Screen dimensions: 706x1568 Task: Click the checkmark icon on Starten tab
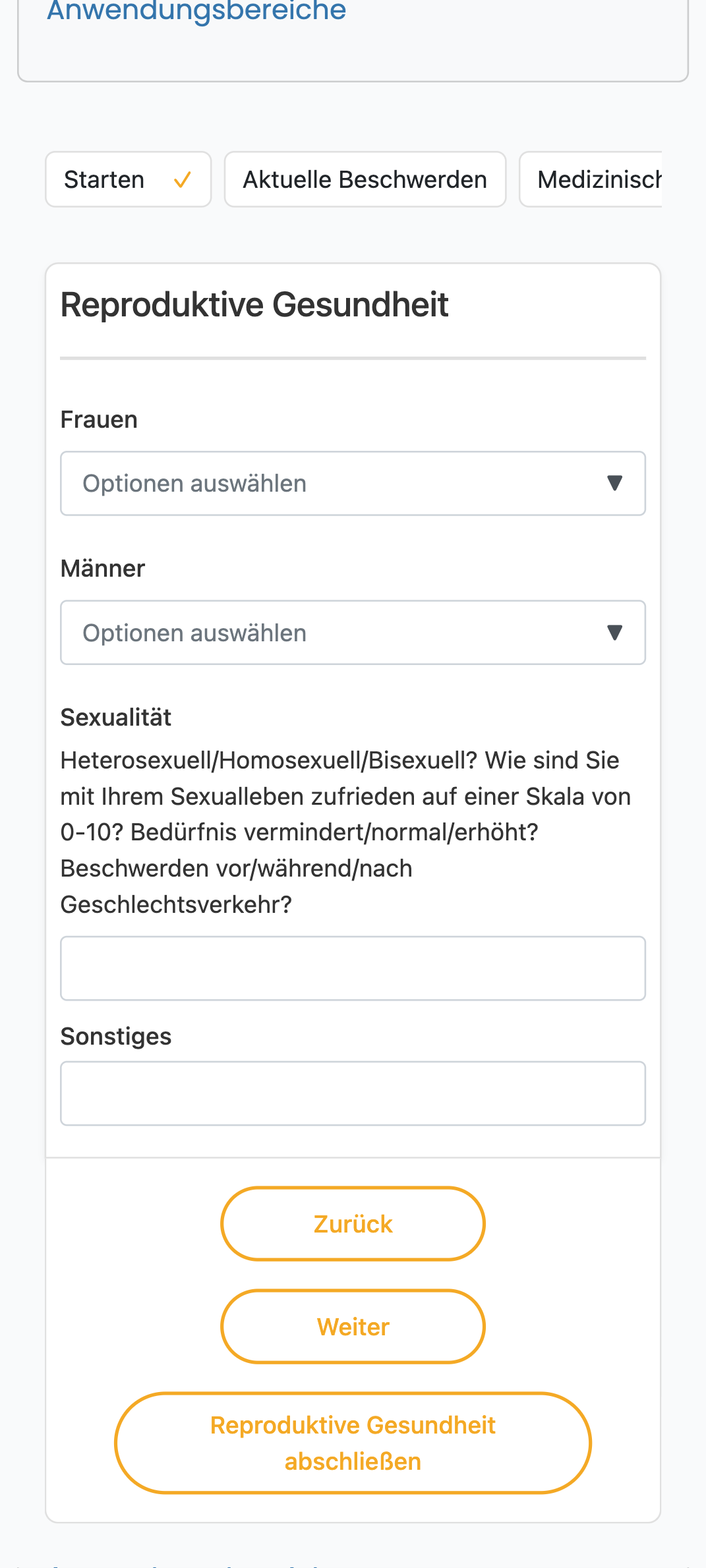pyautogui.click(x=183, y=180)
